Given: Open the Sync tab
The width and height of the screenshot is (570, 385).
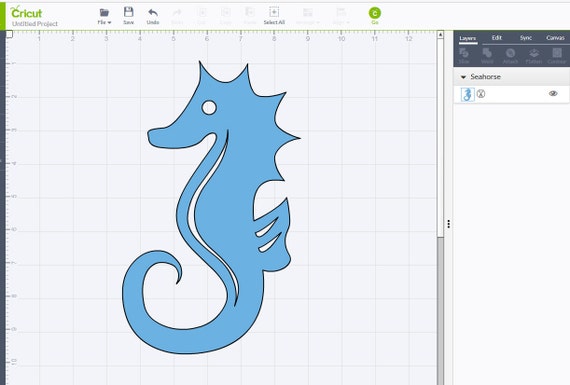Looking at the screenshot, I should click(x=526, y=38).
